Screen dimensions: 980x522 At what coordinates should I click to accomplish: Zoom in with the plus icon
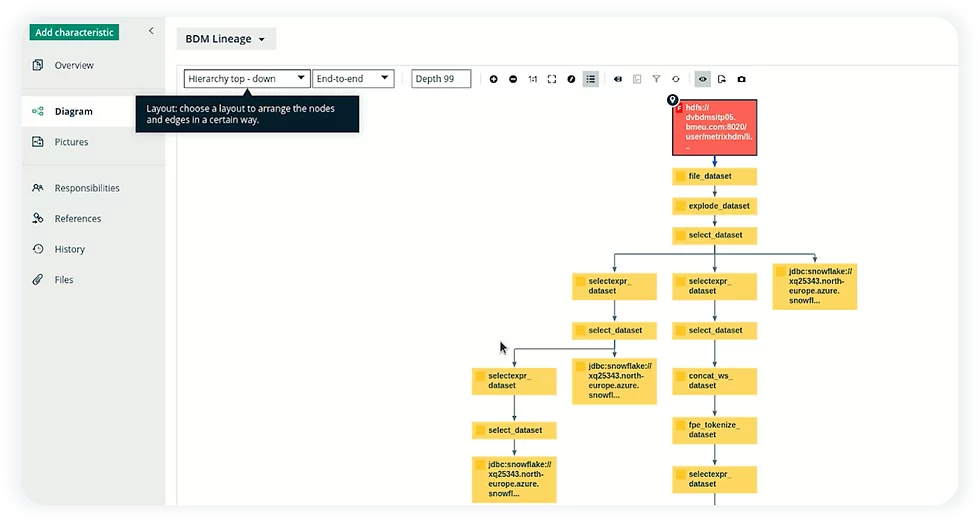[494, 79]
